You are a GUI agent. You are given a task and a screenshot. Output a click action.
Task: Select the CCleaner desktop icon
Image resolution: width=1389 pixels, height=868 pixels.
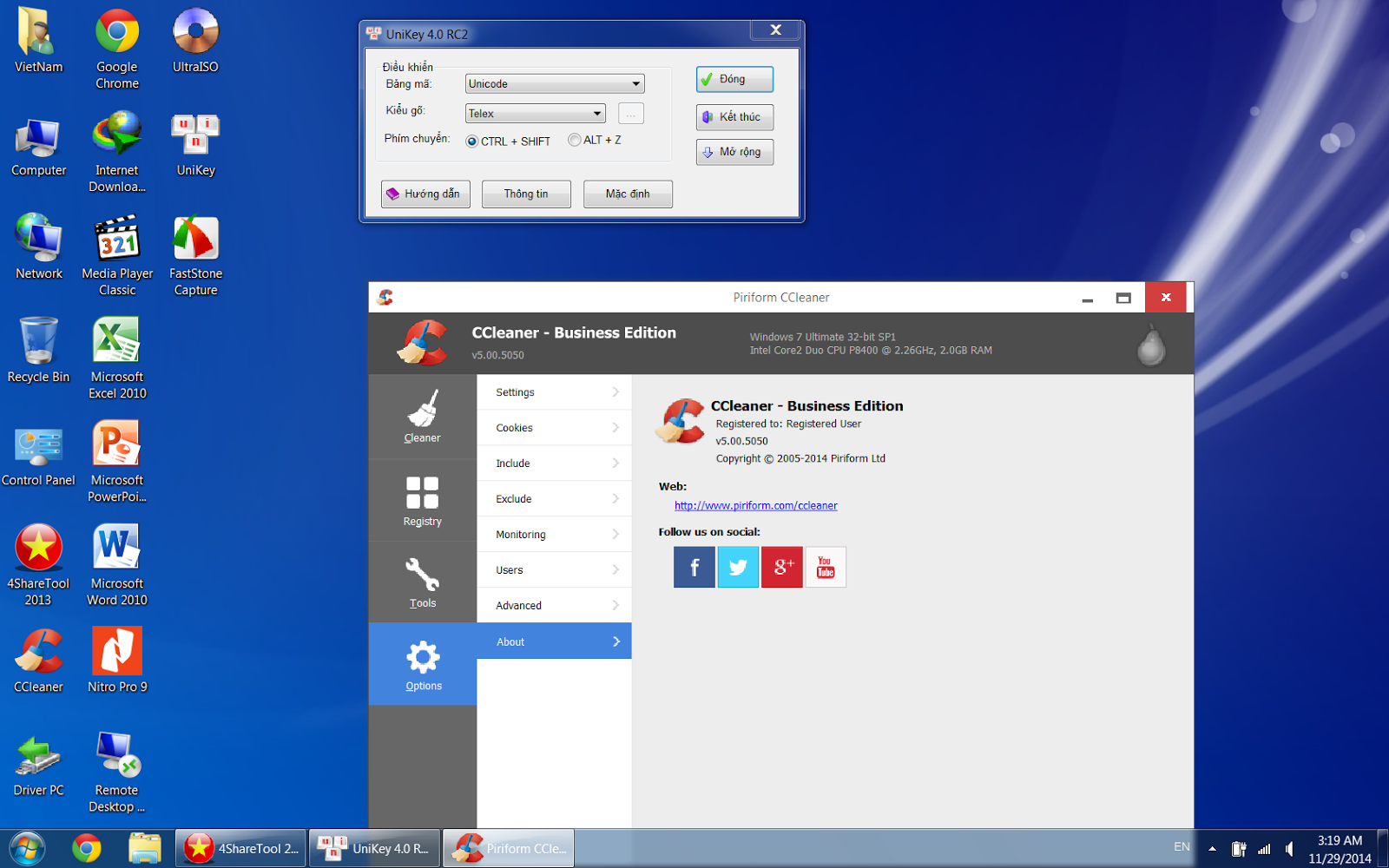pyautogui.click(x=38, y=661)
